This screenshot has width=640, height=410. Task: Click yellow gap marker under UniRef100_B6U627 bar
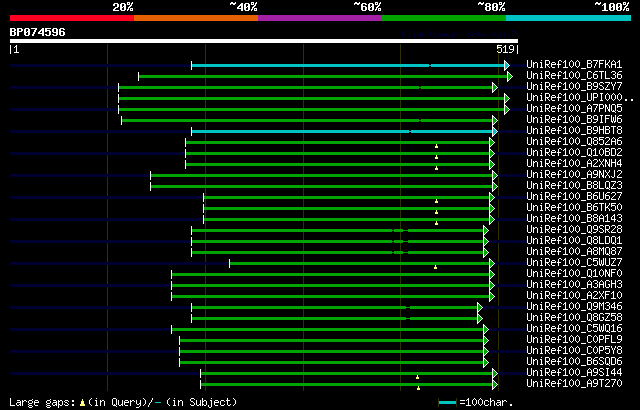[436, 201]
